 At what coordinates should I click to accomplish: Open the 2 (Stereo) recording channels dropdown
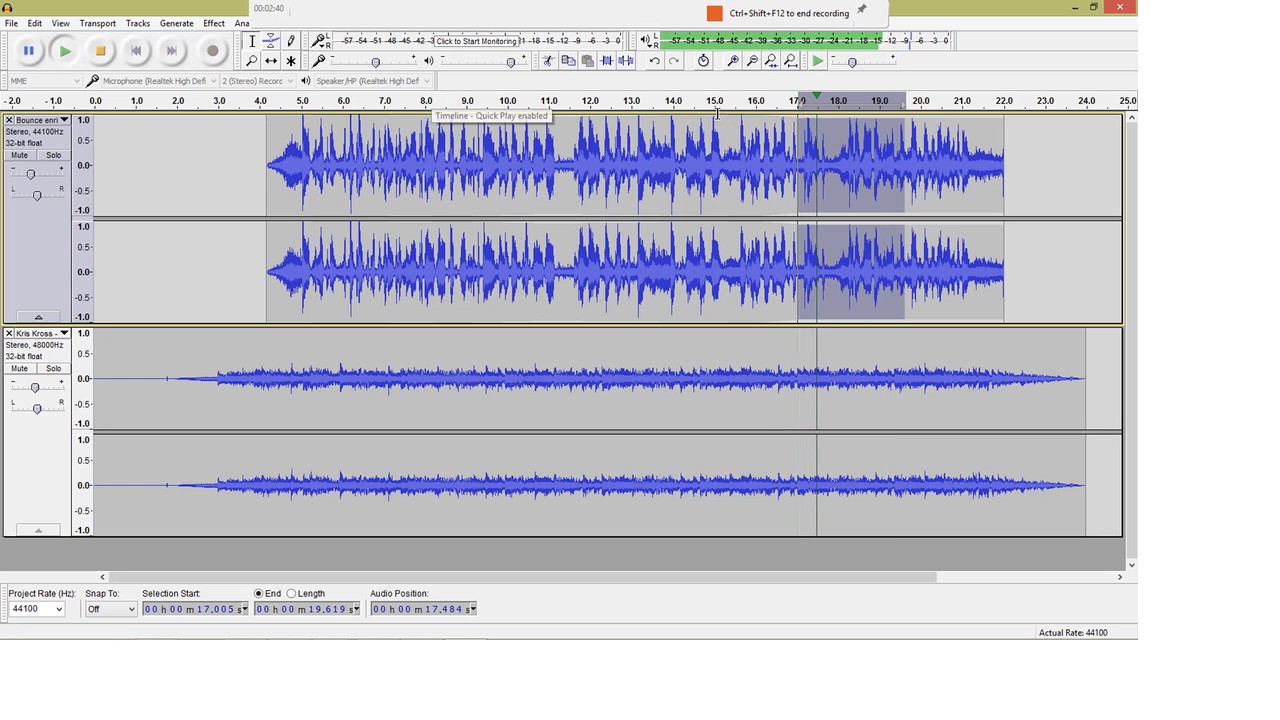[257, 81]
